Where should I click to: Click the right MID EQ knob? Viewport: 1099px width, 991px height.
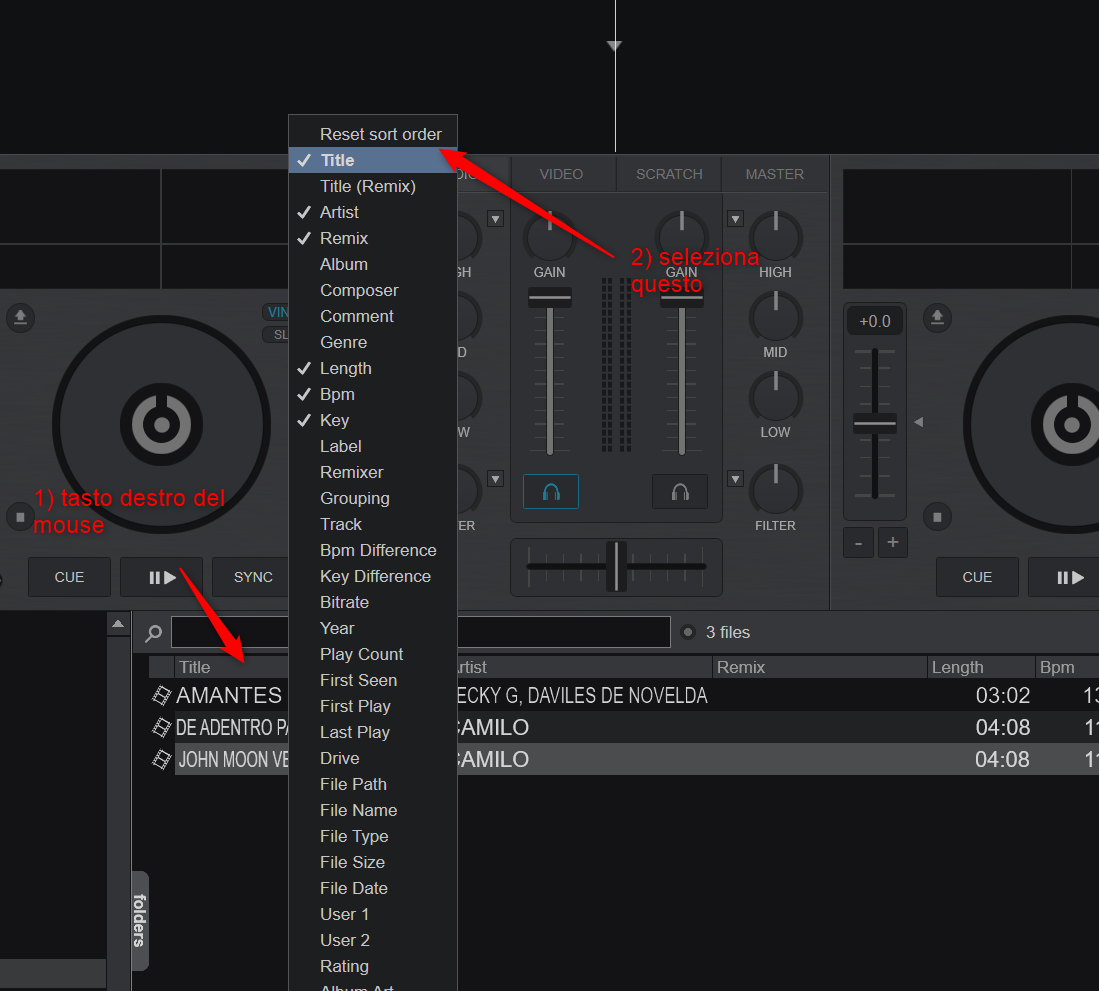(775, 316)
